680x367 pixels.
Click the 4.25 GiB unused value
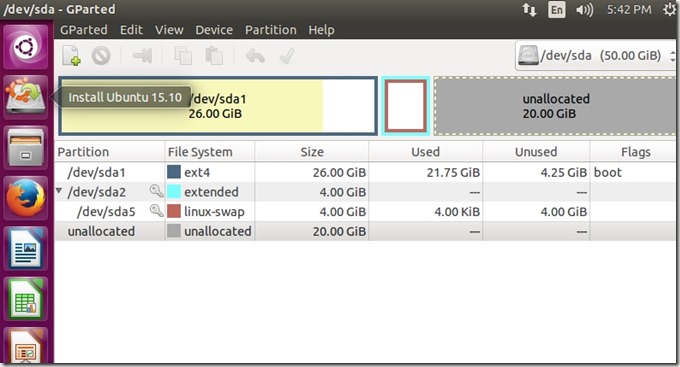563,173
